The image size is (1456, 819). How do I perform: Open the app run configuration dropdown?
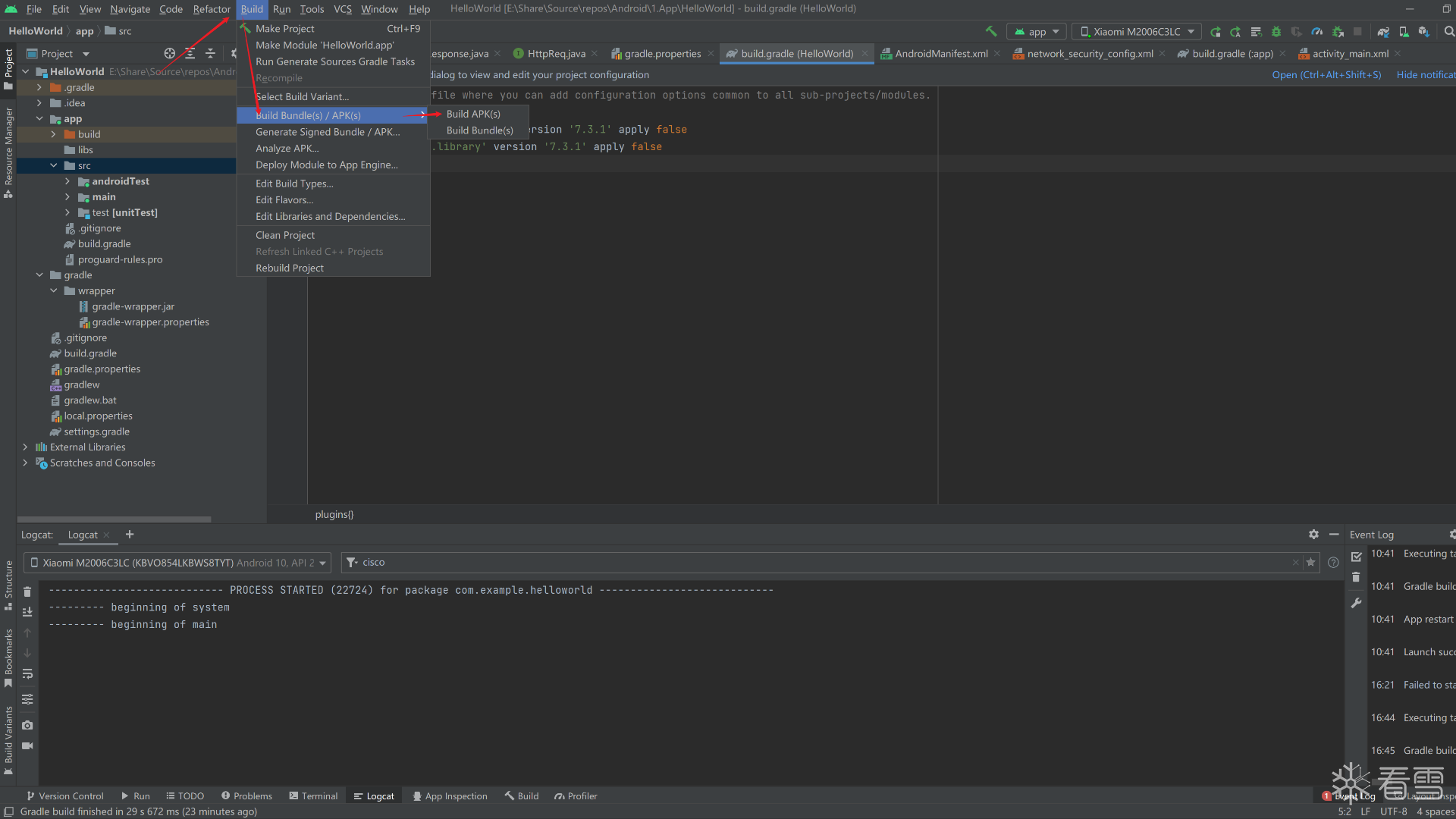point(1036,32)
